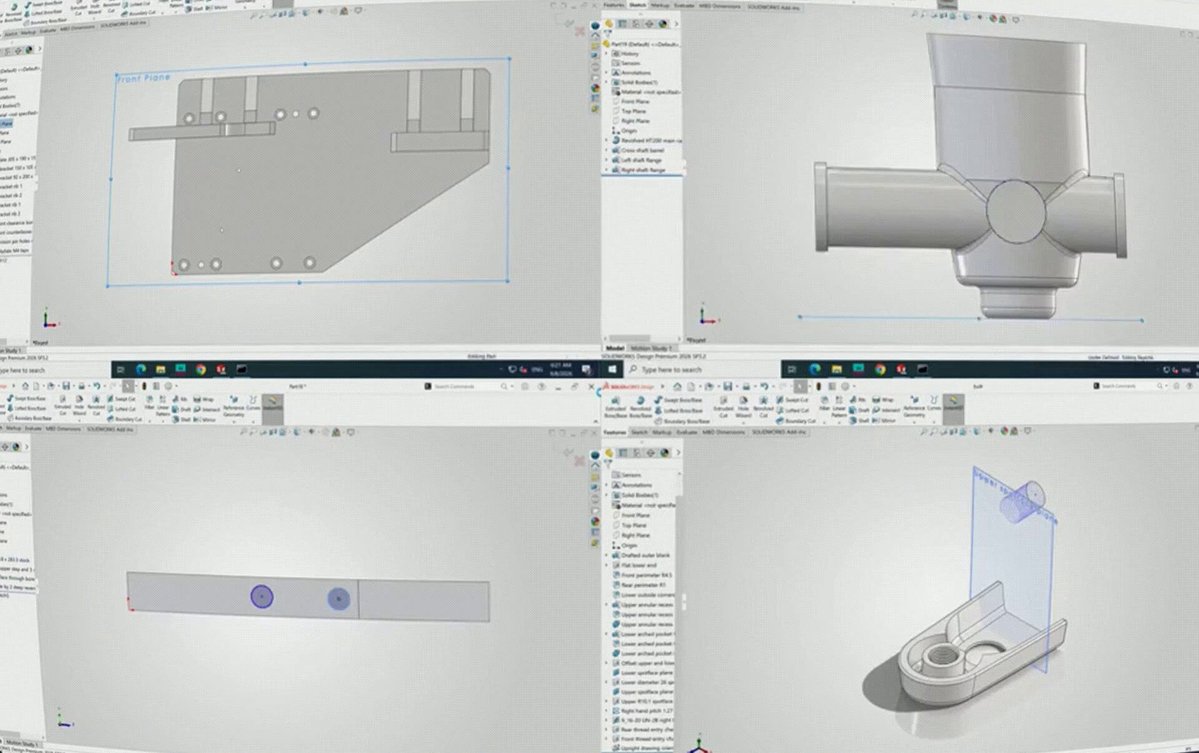Viewport: 1199px width, 753px height.
Task: Open the ConfigurationManager tab in the clip model window
Action: point(636,453)
